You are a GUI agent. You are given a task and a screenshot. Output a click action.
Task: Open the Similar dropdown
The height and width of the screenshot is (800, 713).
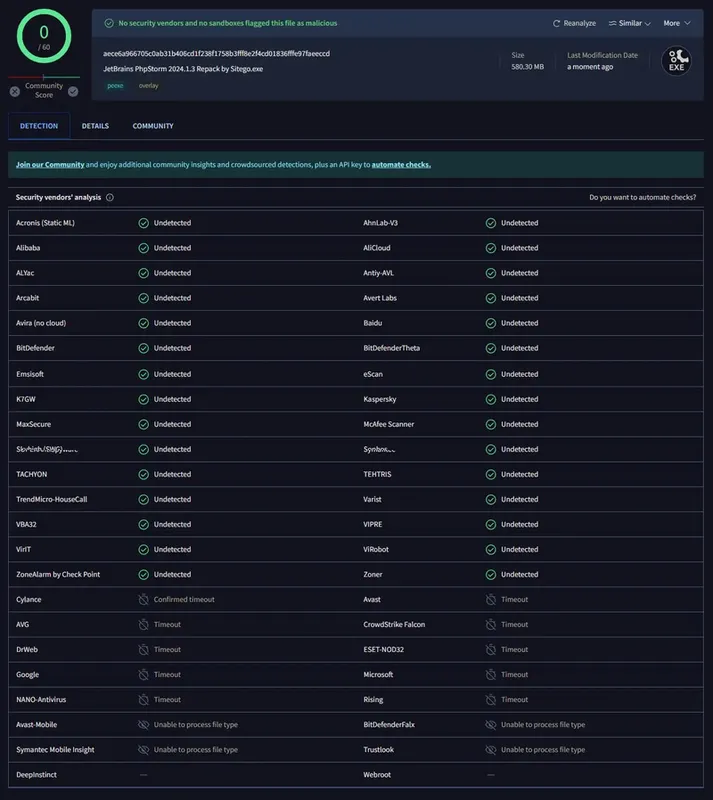629,23
